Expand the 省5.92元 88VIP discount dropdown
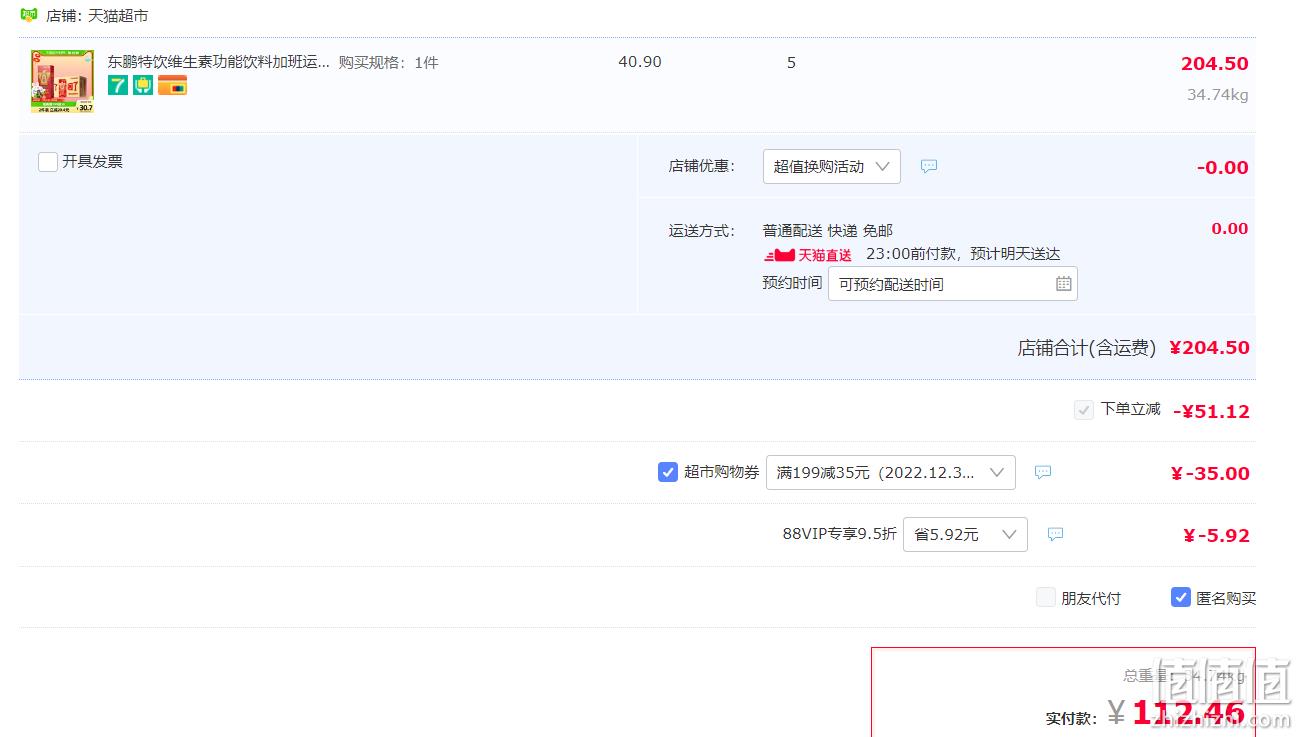The image size is (1300, 737). [x=965, y=535]
